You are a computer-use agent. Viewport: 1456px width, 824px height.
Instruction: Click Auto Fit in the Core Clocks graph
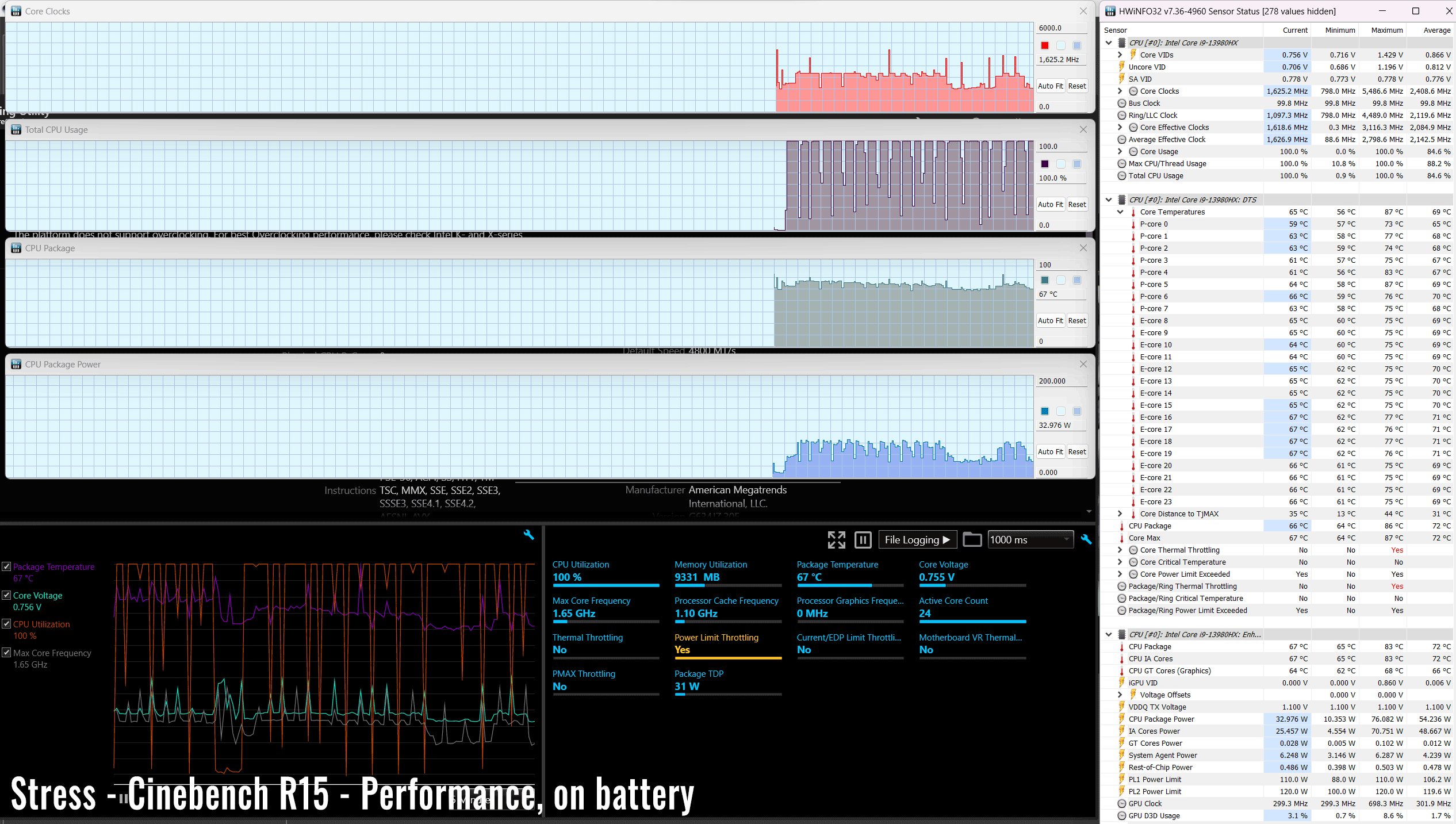[x=1050, y=86]
